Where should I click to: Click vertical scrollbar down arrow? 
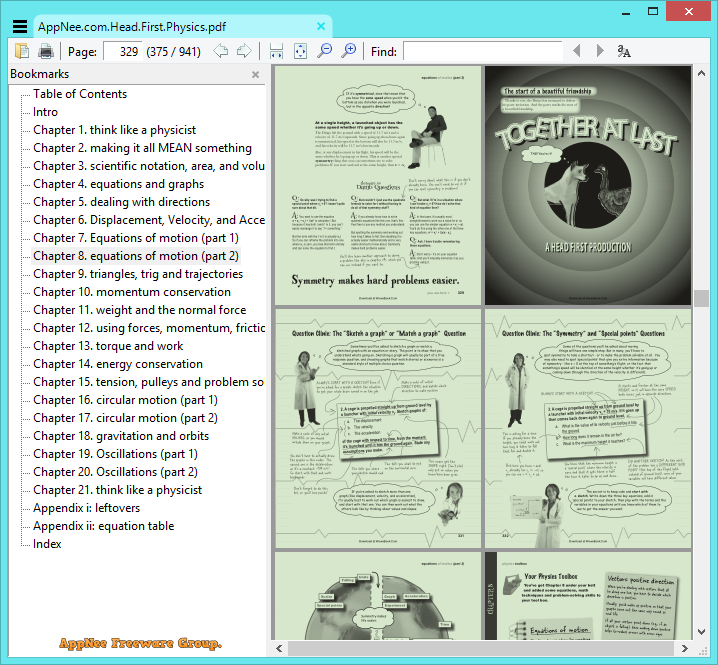click(x=701, y=632)
